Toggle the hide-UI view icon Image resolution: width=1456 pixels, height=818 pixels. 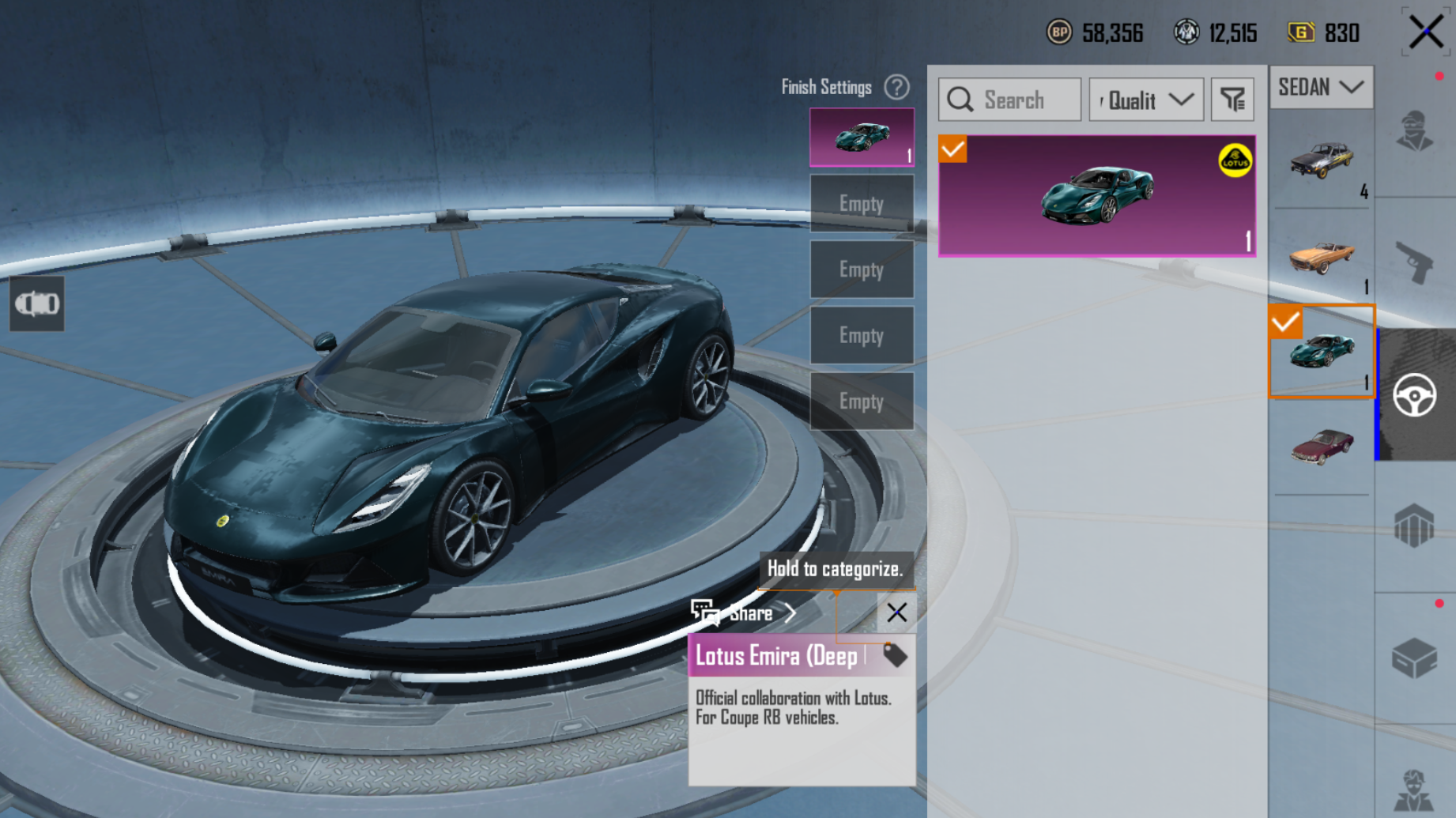click(36, 303)
